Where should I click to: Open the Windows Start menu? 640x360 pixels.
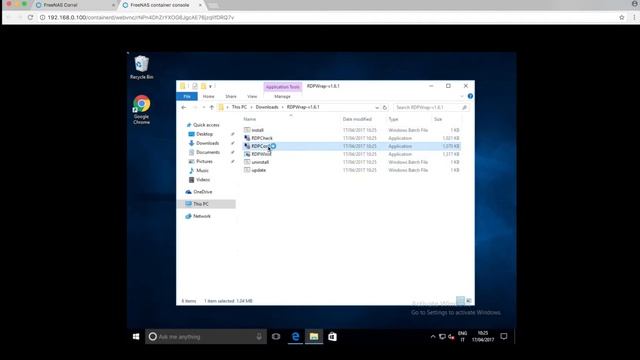pyautogui.click(x=136, y=336)
